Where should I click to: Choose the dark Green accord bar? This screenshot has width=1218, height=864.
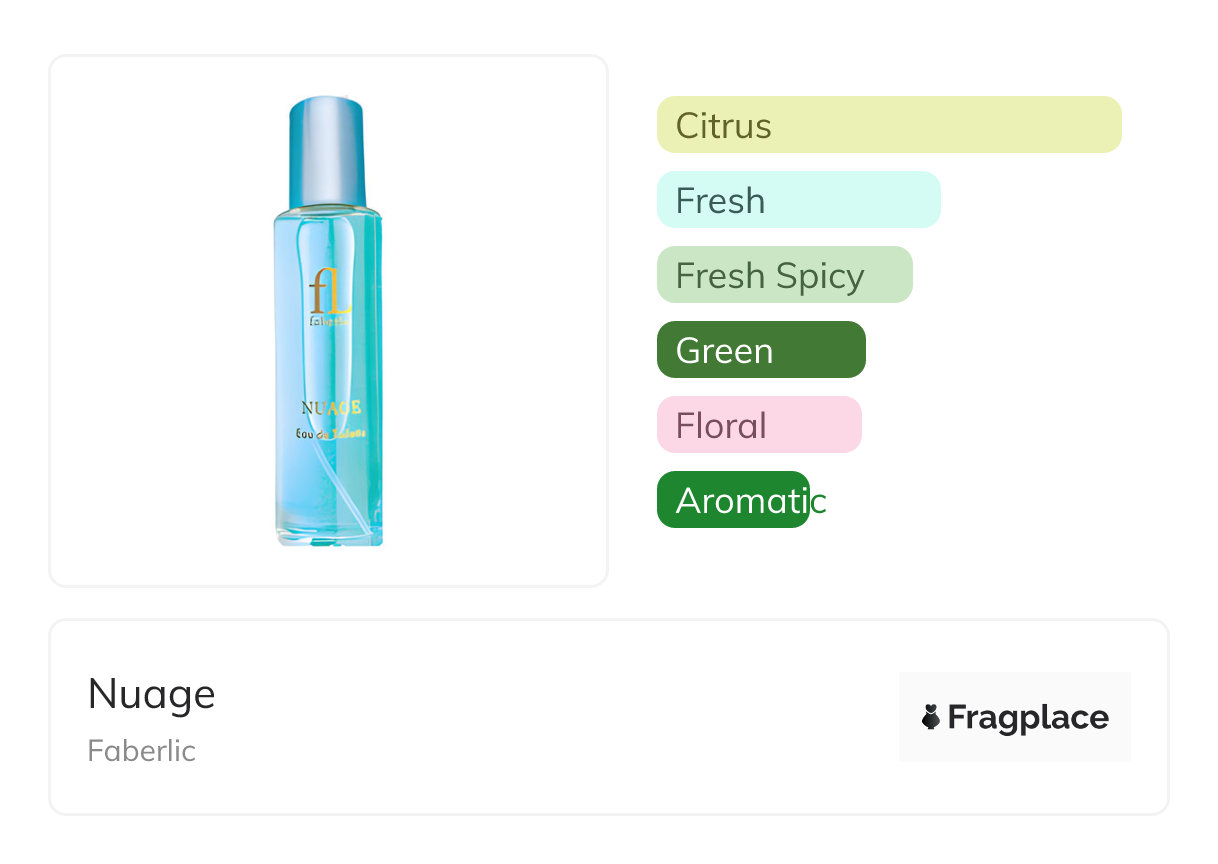760,350
